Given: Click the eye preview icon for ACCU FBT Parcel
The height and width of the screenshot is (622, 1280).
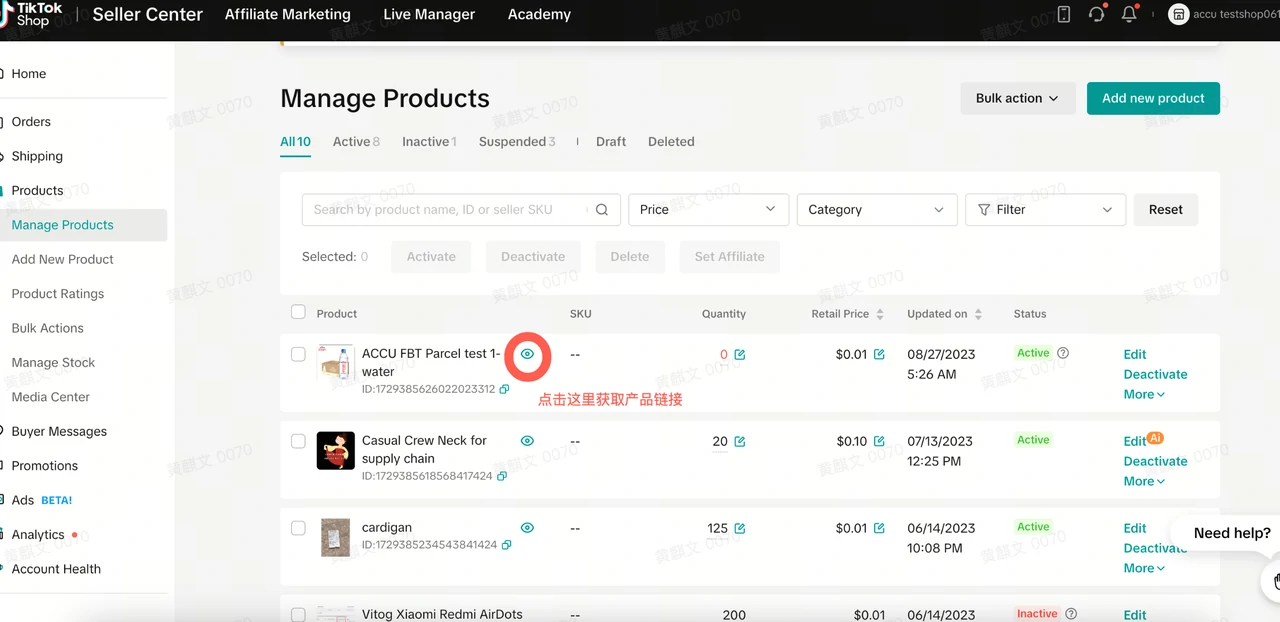Looking at the screenshot, I should [527, 354].
